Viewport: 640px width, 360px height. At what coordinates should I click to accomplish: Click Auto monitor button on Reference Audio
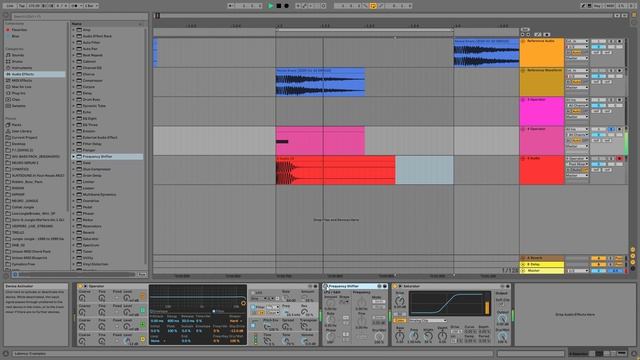576,53
